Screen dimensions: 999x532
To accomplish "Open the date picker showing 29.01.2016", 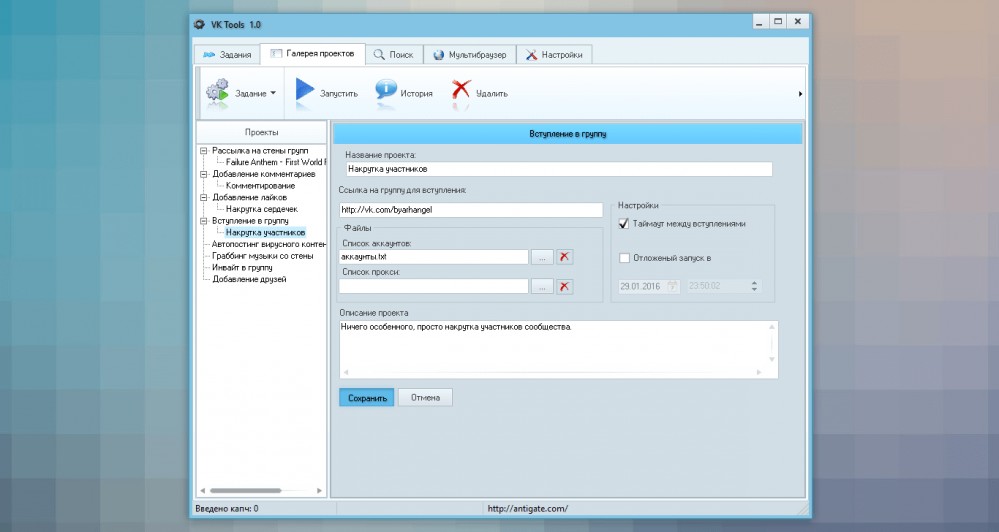I will [x=649, y=286].
